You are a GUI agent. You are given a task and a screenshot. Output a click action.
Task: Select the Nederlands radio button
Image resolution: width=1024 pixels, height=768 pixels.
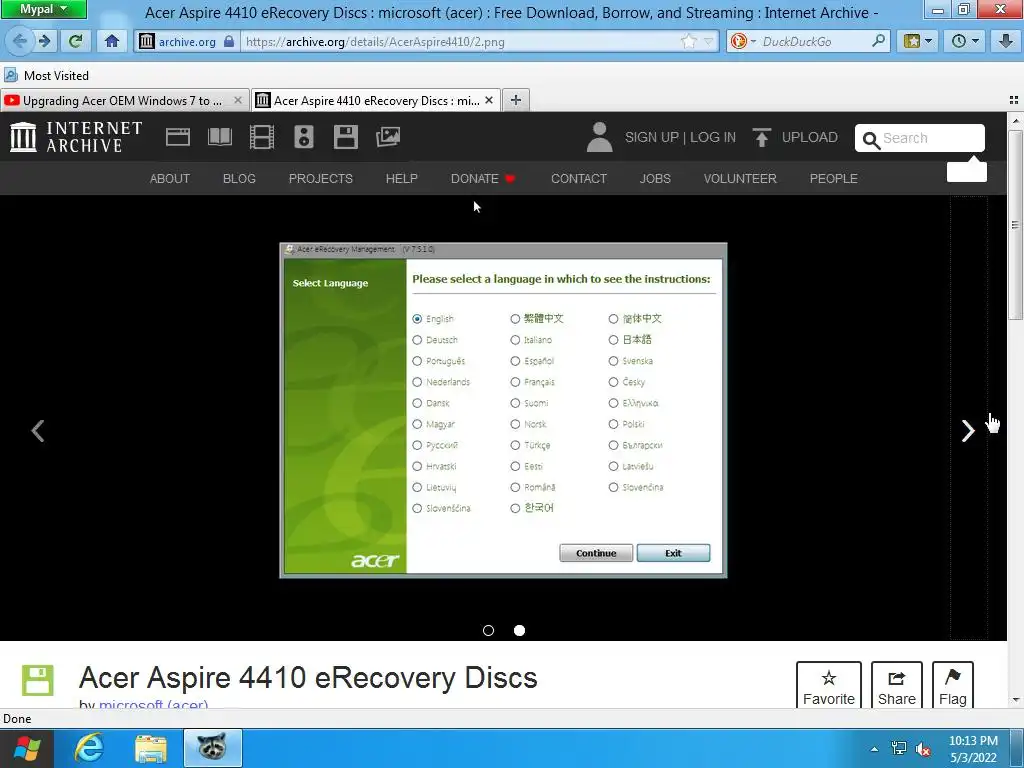417,382
